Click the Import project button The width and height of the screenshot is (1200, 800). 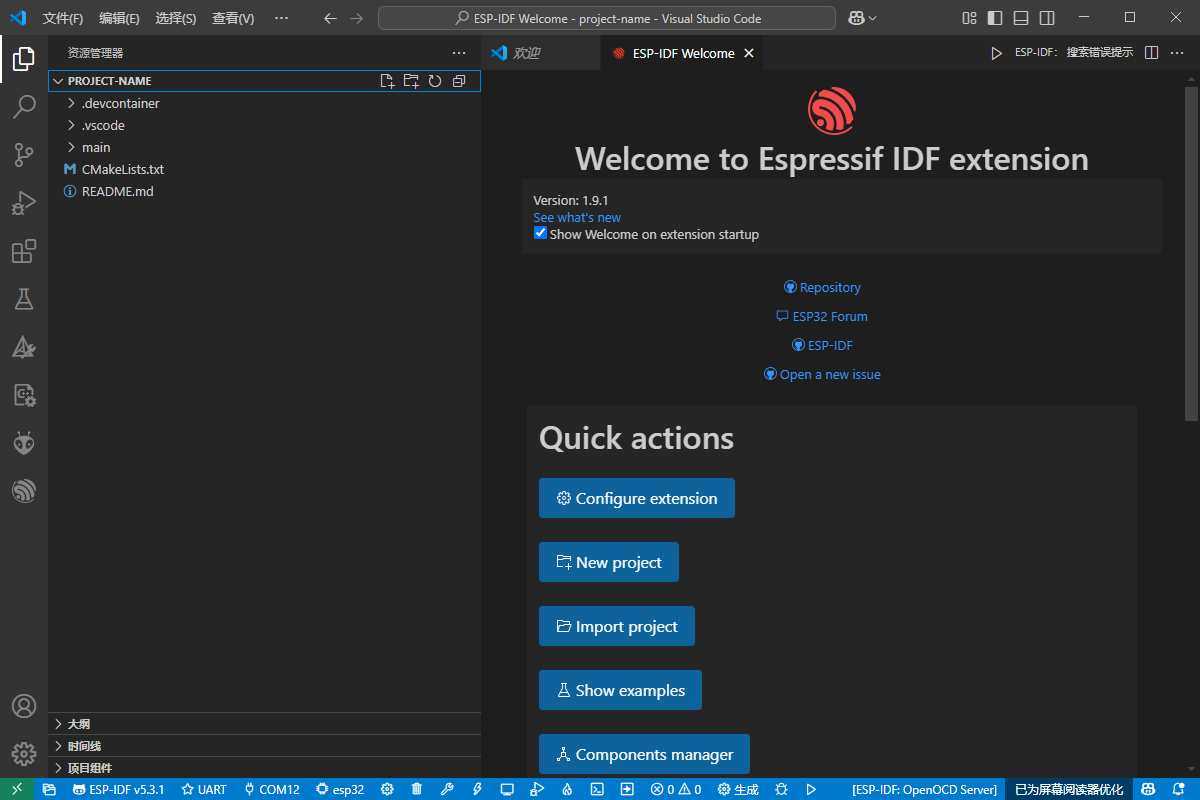pyautogui.click(x=617, y=626)
